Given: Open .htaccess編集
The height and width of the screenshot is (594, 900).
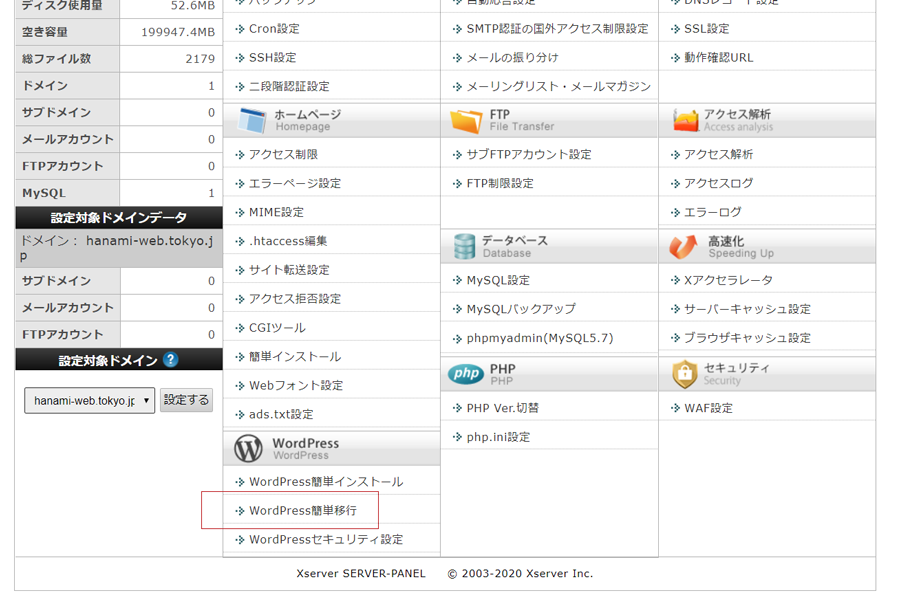Looking at the screenshot, I should (x=288, y=241).
